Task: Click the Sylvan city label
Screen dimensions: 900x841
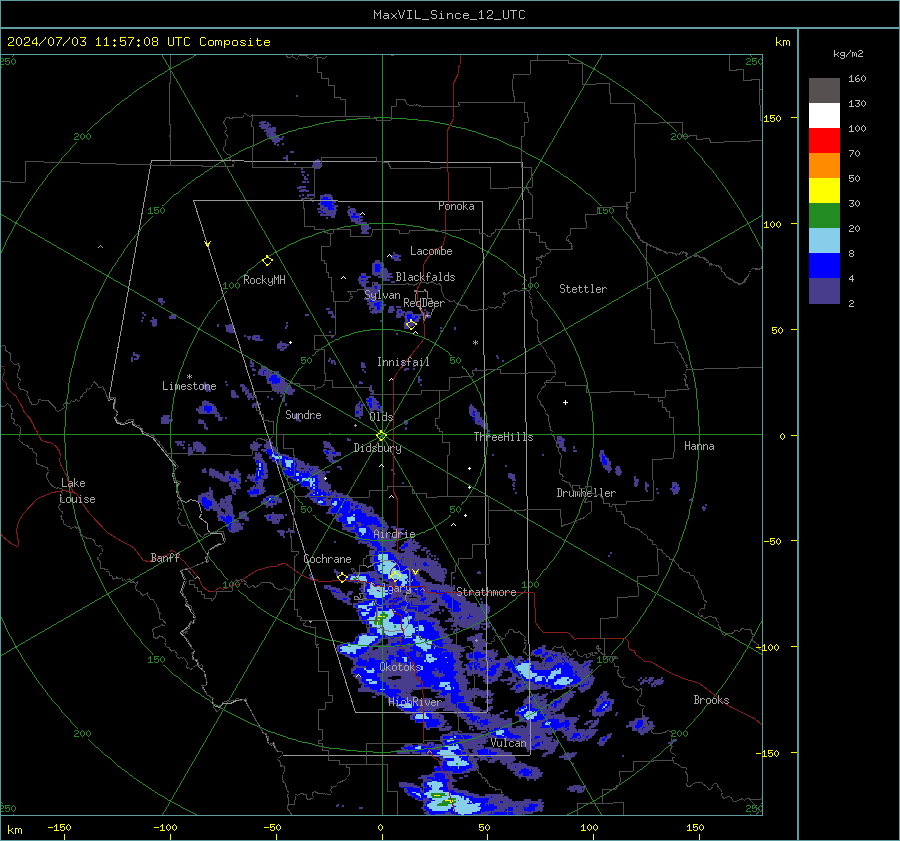Action: click(x=382, y=295)
